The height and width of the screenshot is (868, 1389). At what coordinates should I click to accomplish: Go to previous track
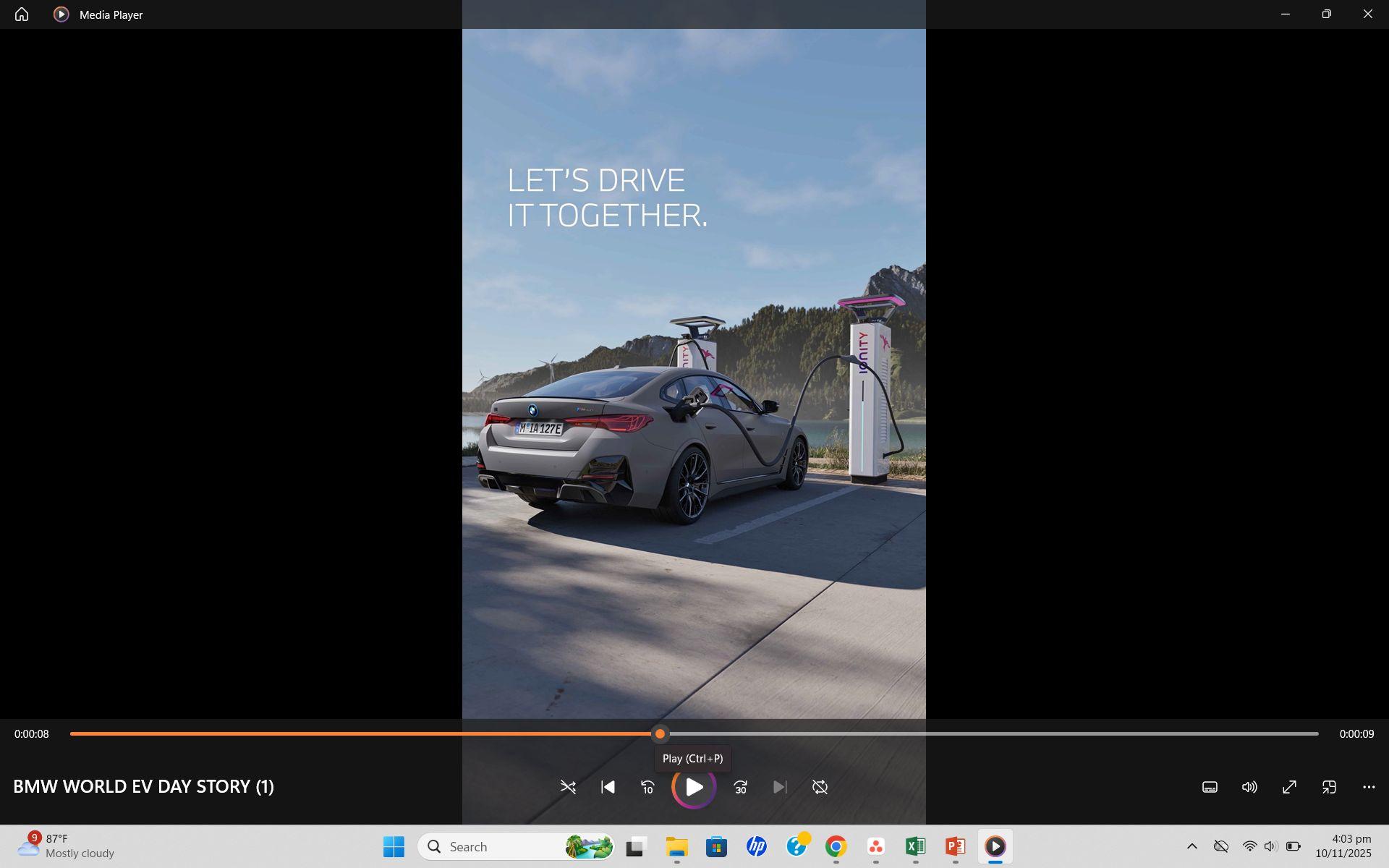coord(608,787)
